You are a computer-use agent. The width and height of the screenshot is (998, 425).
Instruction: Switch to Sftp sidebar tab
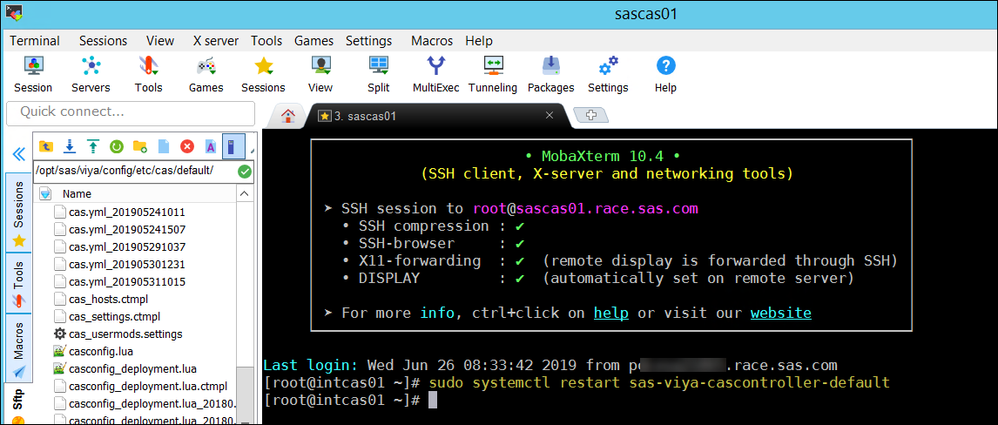(x=18, y=403)
